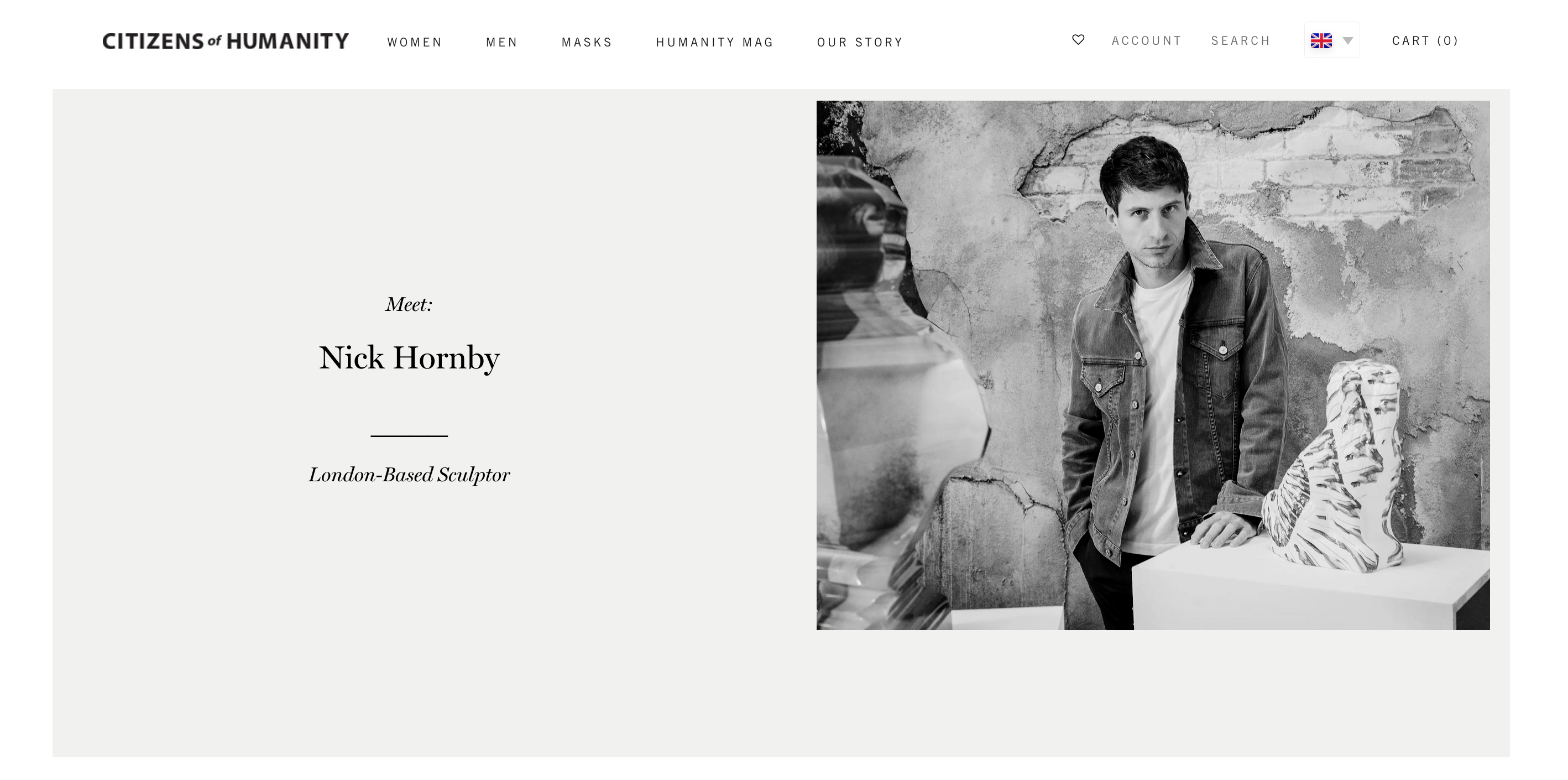View the Cart (0) link
Image resolution: width=1568 pixels, height=780 pixels.
point(1425,41)
